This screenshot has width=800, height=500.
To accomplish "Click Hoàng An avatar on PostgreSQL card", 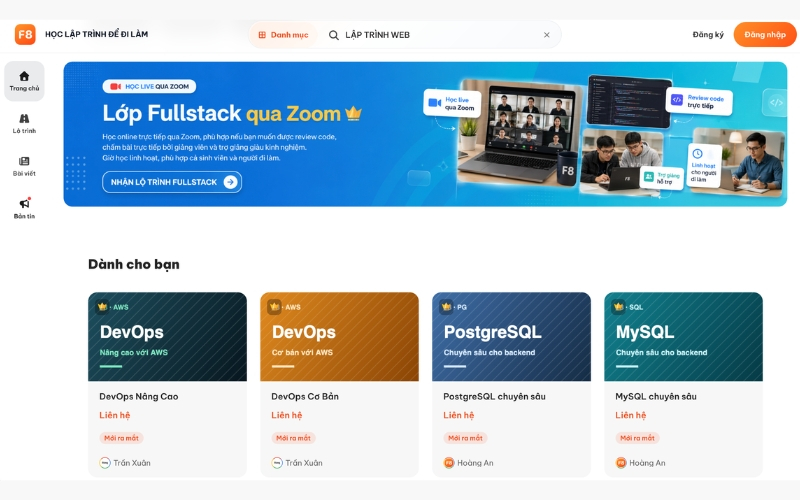I will coord(448,463).
